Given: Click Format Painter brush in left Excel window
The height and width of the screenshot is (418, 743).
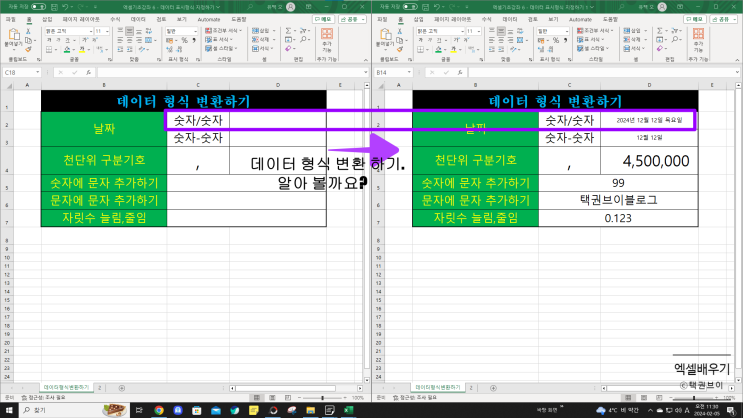Looking at the screenshot, I should (28, 49).
